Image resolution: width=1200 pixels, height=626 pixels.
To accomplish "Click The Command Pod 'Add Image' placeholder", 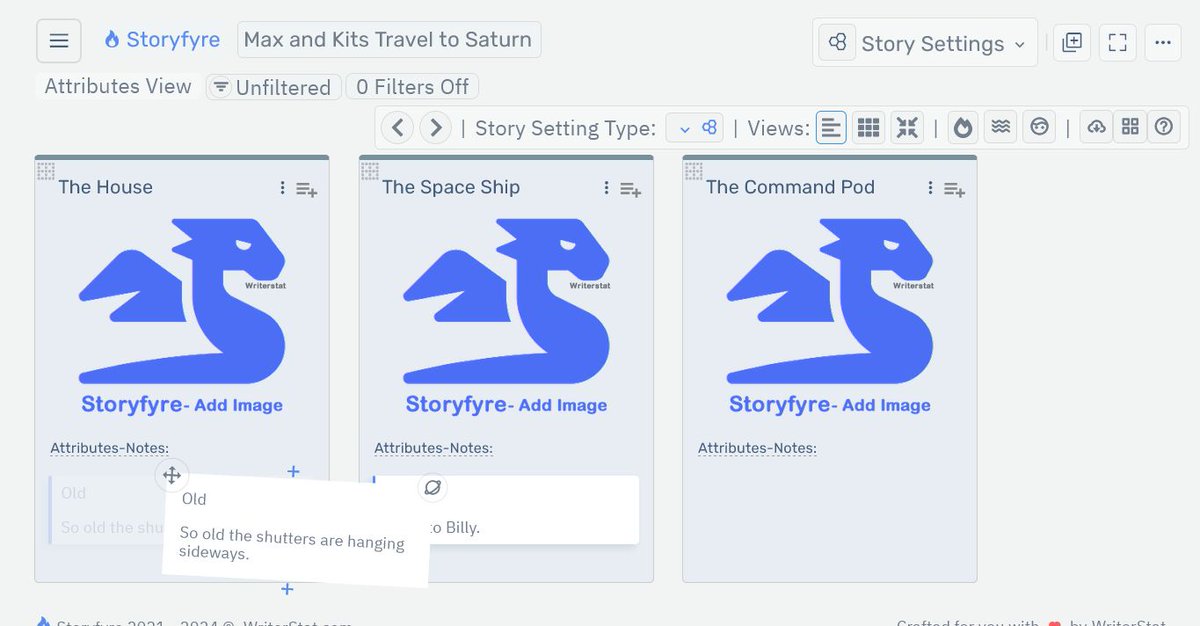I will click(x=830, y=317).
